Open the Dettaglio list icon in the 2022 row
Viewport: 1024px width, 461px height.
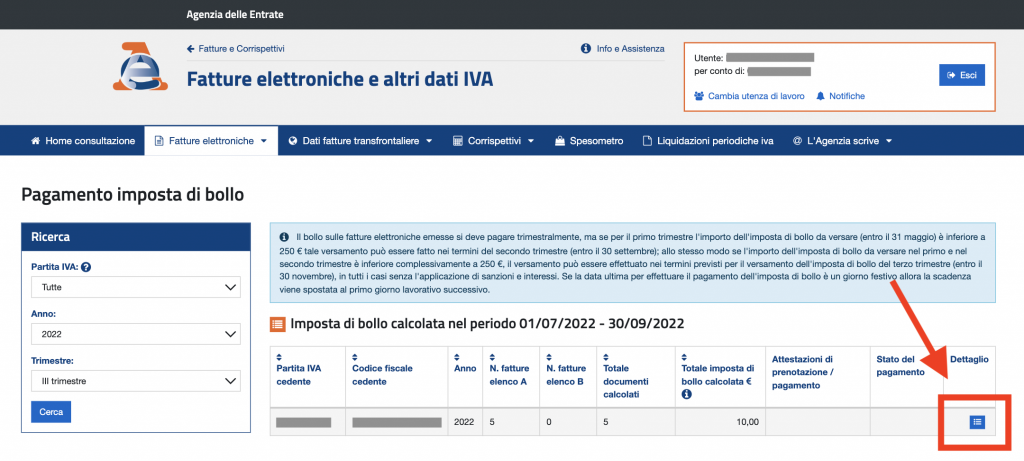977,422
